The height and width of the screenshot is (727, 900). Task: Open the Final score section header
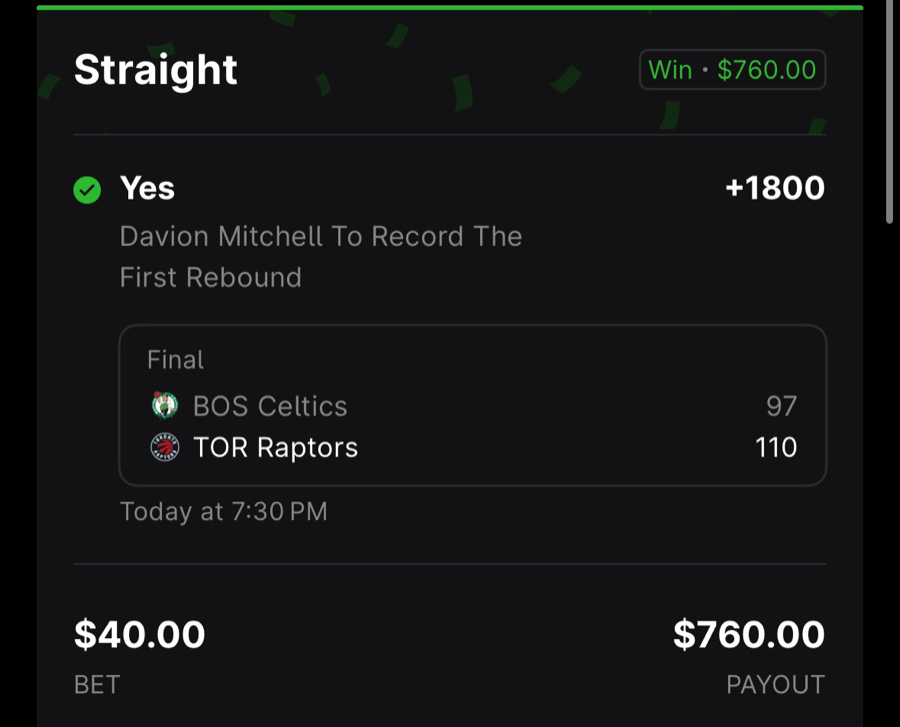pos(175,359)
